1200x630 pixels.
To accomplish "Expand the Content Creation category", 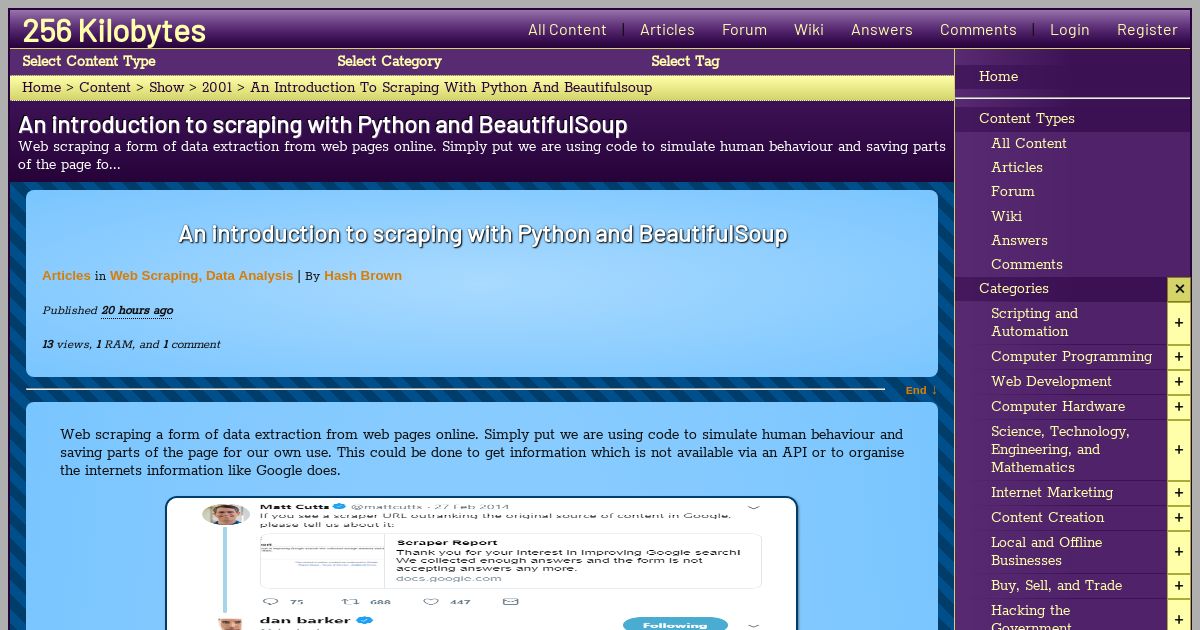I will [x=1179, y=518].
